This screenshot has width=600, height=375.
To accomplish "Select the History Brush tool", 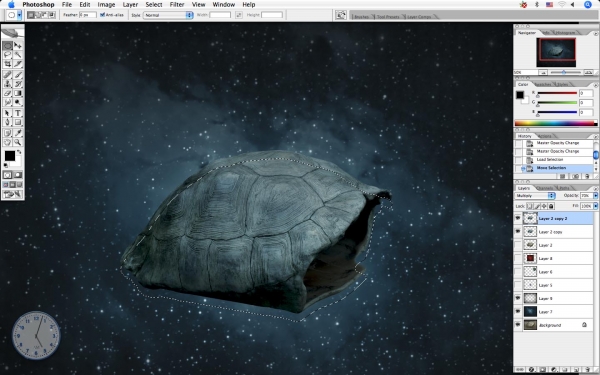I will [18, 84].
